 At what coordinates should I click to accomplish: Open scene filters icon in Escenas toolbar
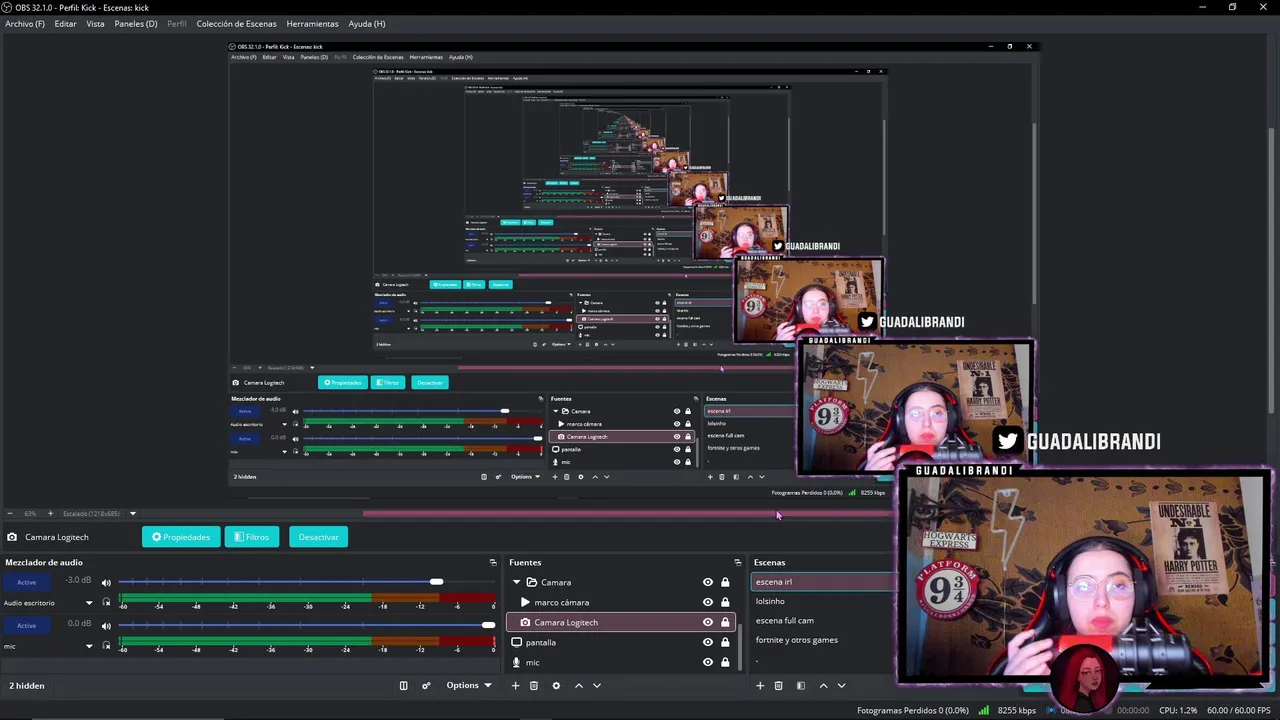pyautogui.click(x=800, y=686)
